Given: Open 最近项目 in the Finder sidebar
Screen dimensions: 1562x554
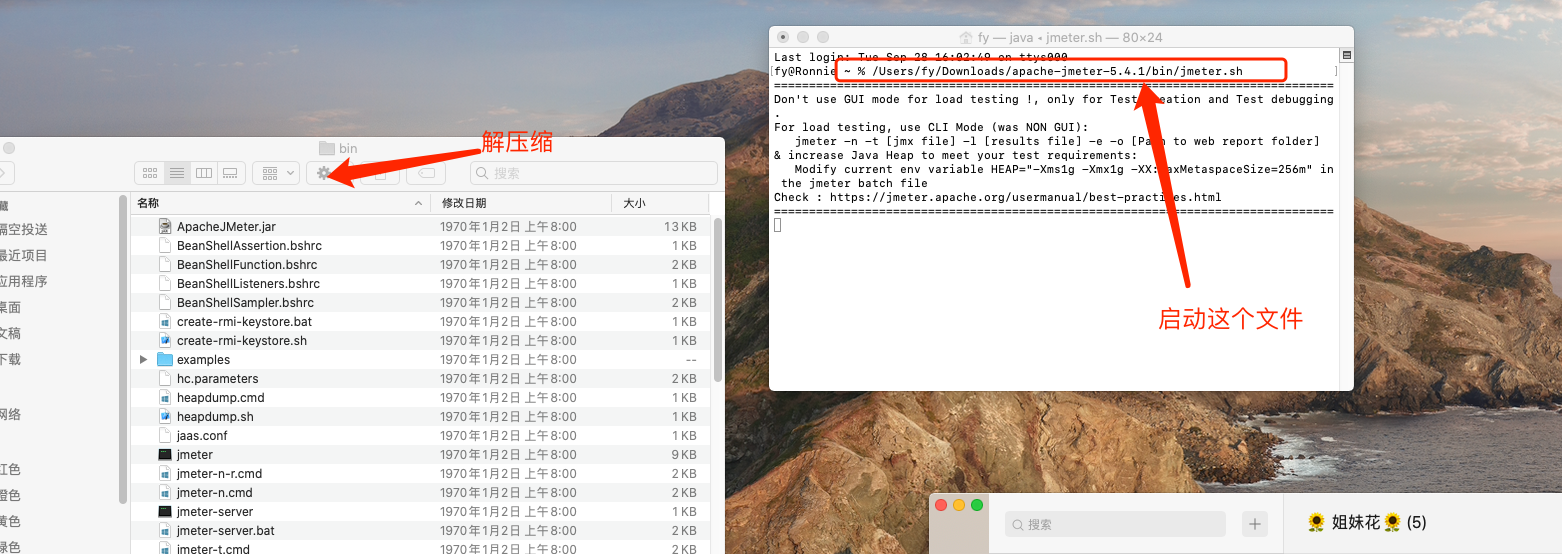Looking at the screenshot, I should click(x=23, y=256).
